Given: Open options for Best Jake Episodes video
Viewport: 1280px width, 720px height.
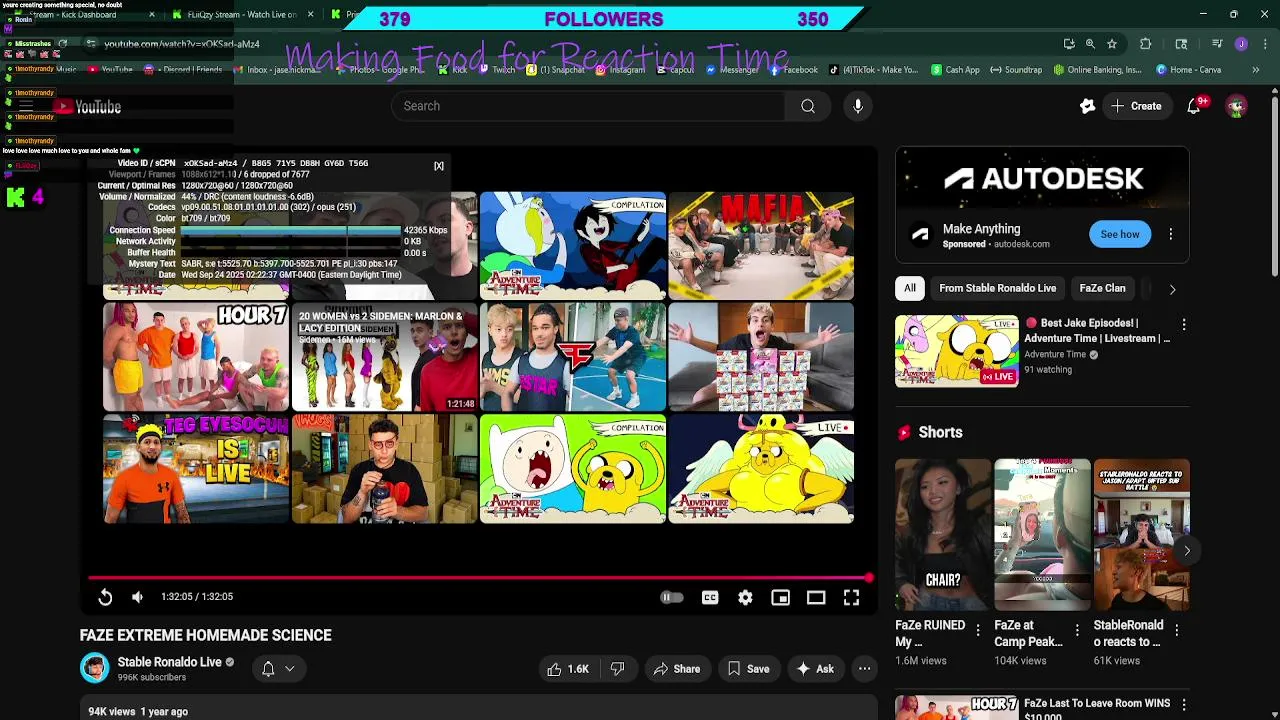Looking at the screenshot, I should [1184, 325].
